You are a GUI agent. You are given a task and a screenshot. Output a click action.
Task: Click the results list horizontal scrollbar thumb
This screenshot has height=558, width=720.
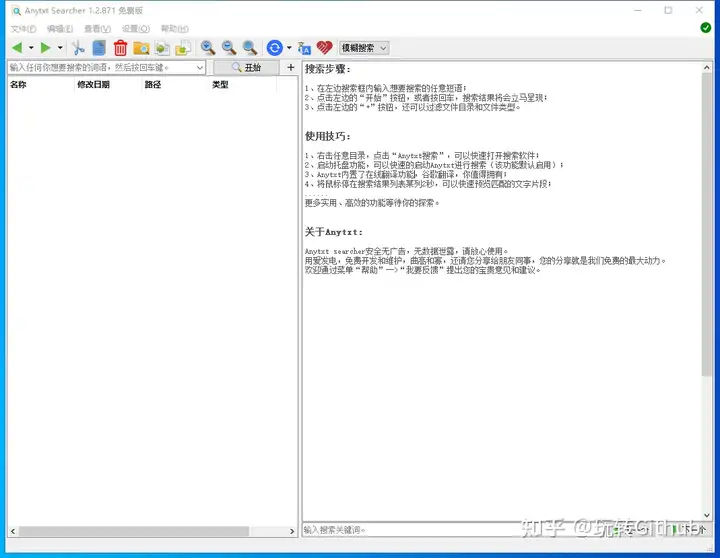pyautogui.click(x=134, y=531)
